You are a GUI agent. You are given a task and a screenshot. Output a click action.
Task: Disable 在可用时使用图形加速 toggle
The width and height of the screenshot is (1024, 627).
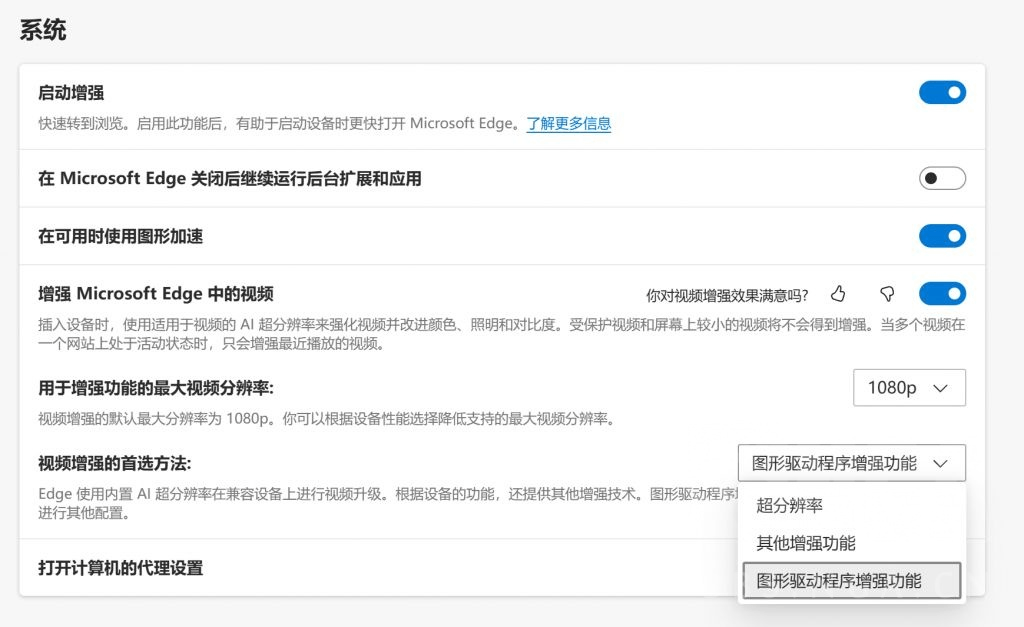942,236
